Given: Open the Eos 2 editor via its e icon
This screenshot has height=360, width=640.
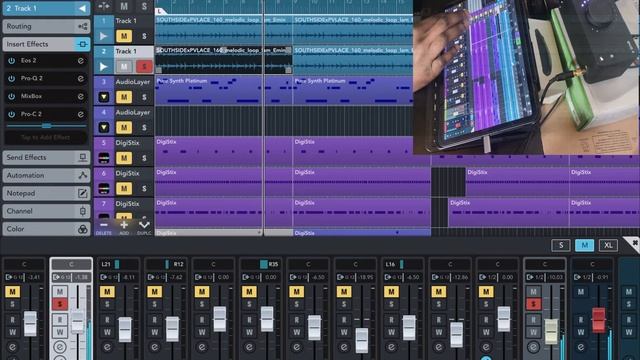Looking at the screenshot, I should click(81, 60).
